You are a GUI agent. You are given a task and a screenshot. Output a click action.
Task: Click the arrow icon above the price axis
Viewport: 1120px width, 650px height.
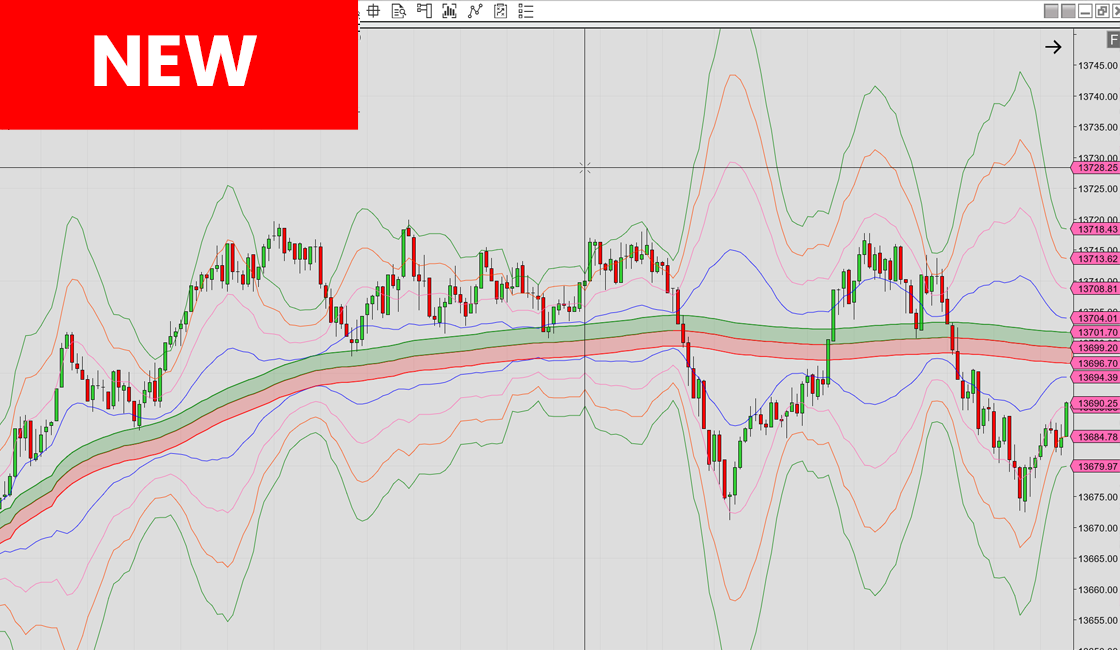[1053, 45]
